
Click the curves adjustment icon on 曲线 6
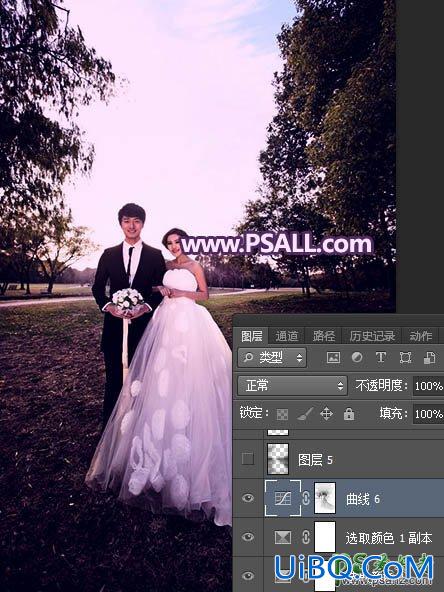(x=283, y=498)
